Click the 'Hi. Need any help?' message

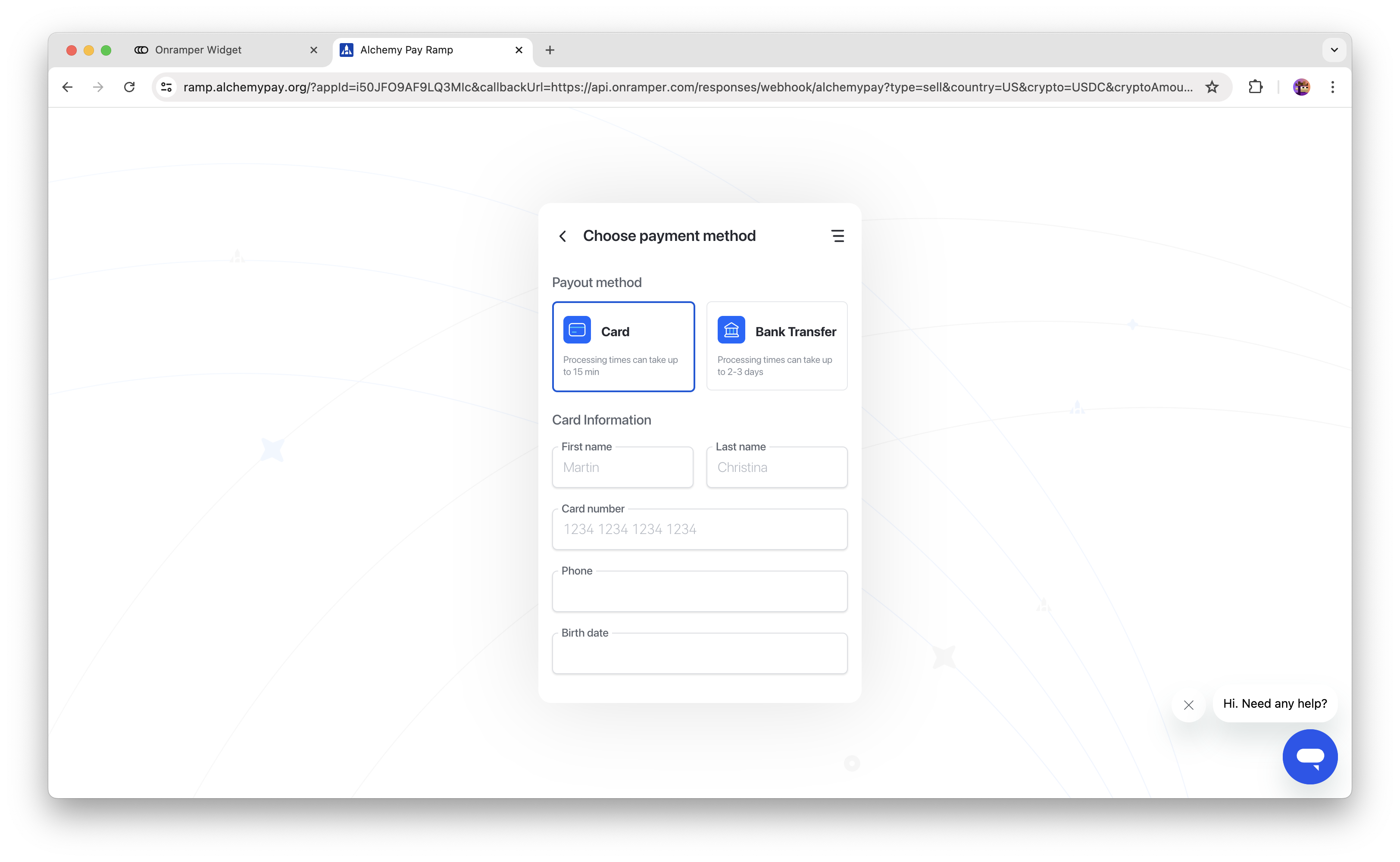1275,703
